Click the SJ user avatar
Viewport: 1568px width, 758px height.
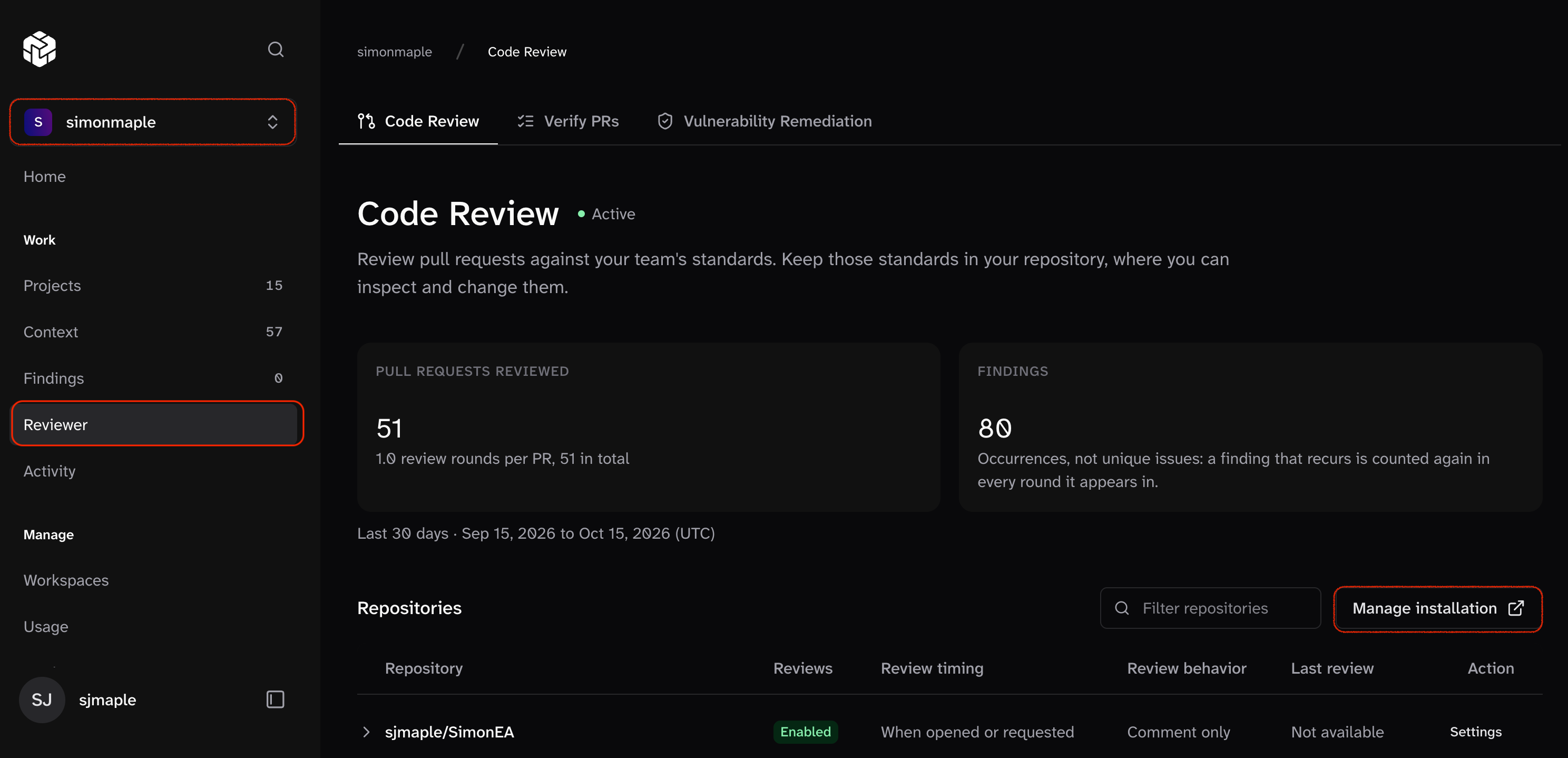click(x=42, y=699)
